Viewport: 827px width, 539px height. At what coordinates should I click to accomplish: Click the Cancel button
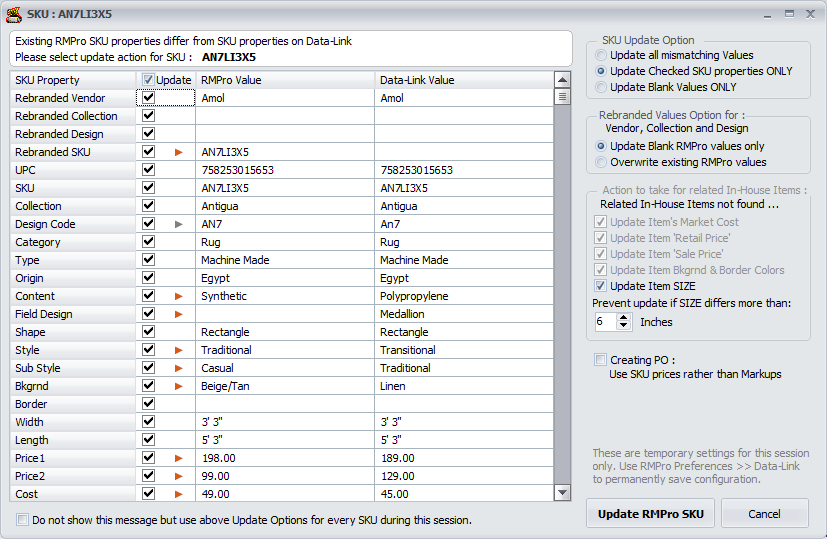point(764,514)
